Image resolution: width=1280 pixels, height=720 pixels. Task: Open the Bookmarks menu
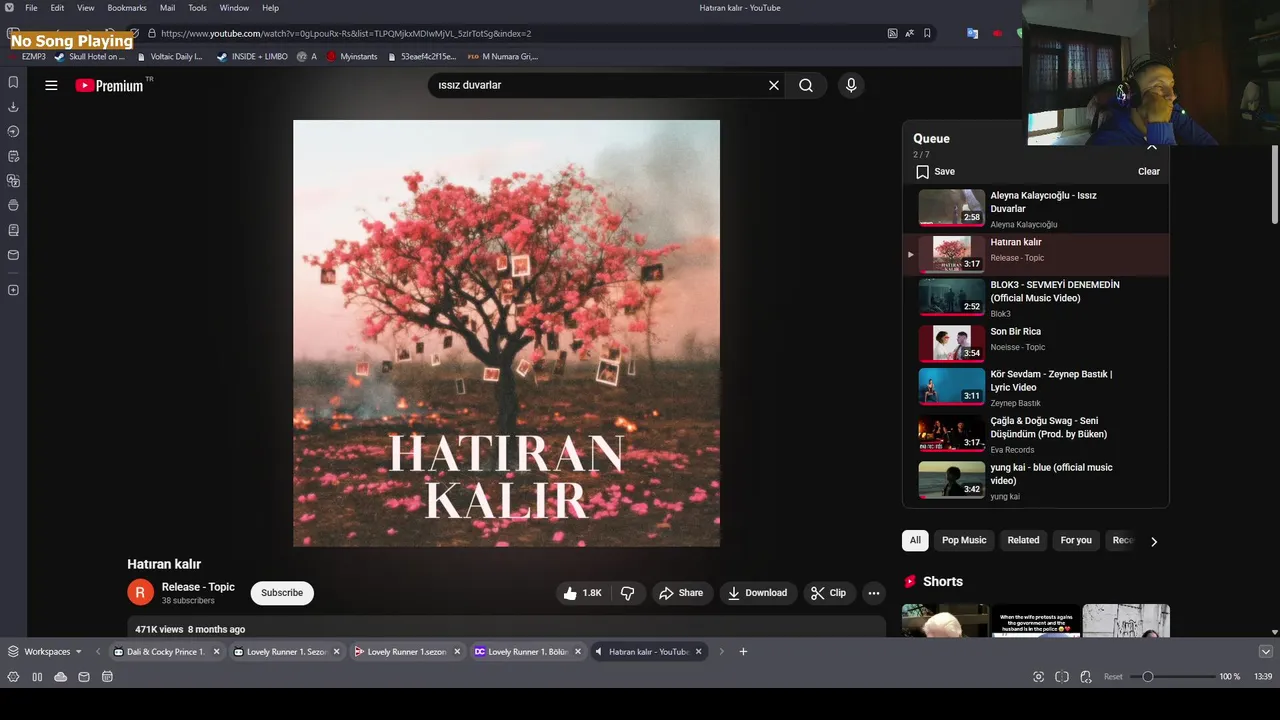127,8
